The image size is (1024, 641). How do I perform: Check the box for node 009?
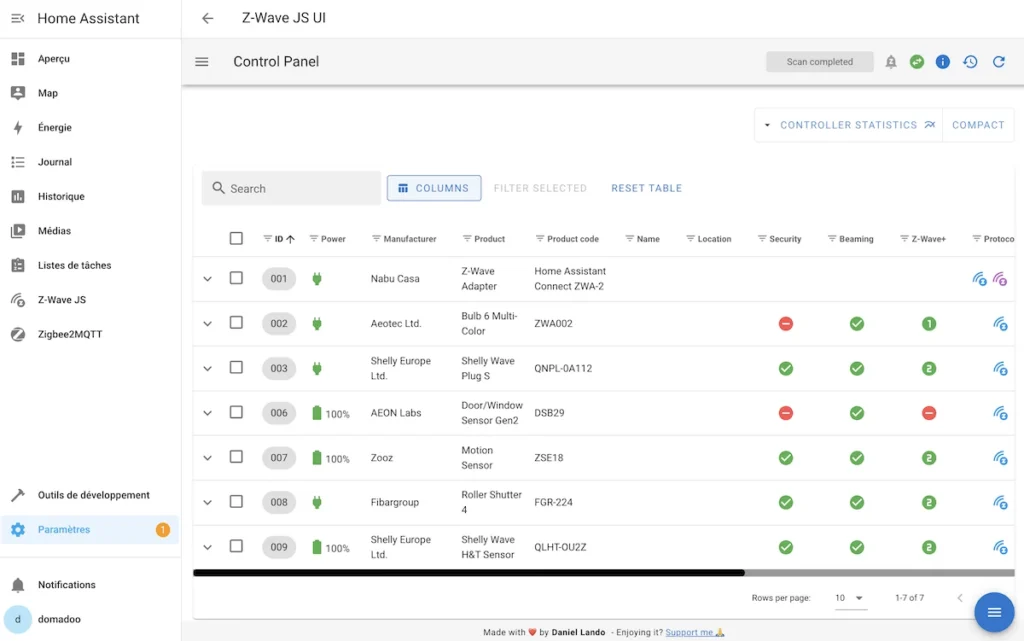coord(236,546)
